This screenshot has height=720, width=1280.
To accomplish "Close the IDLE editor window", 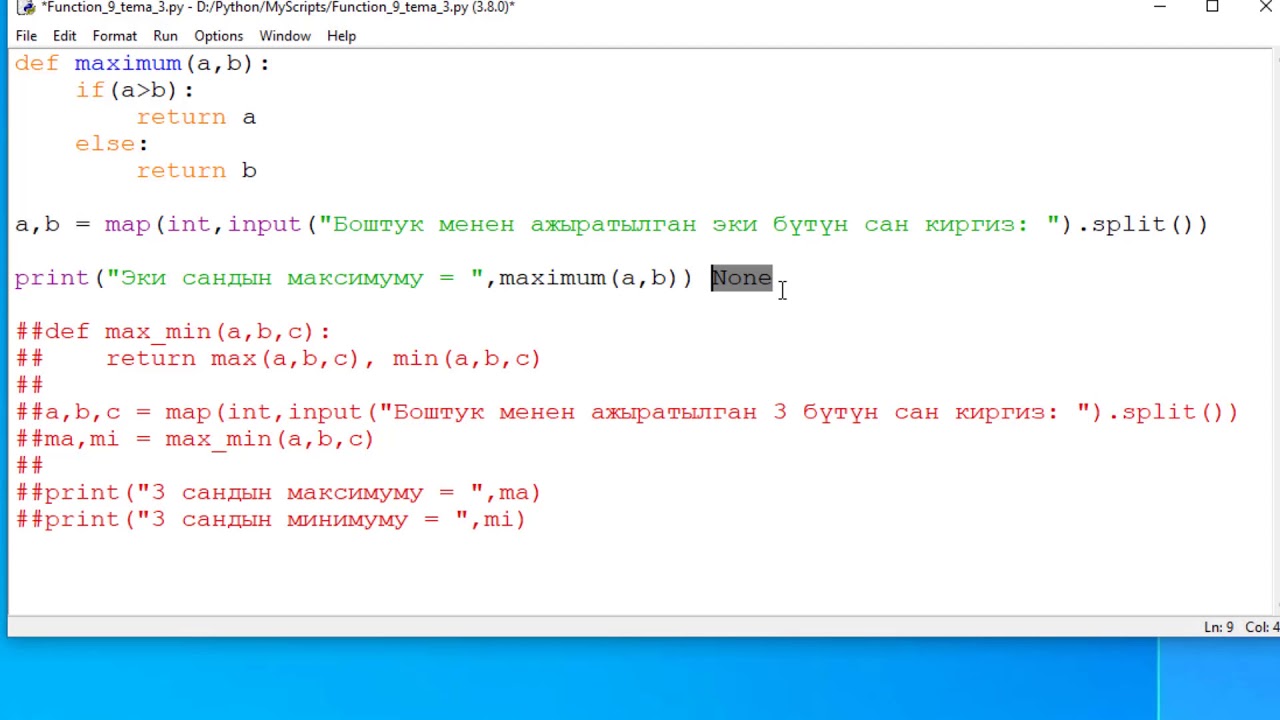I will tap(1264, 7).
